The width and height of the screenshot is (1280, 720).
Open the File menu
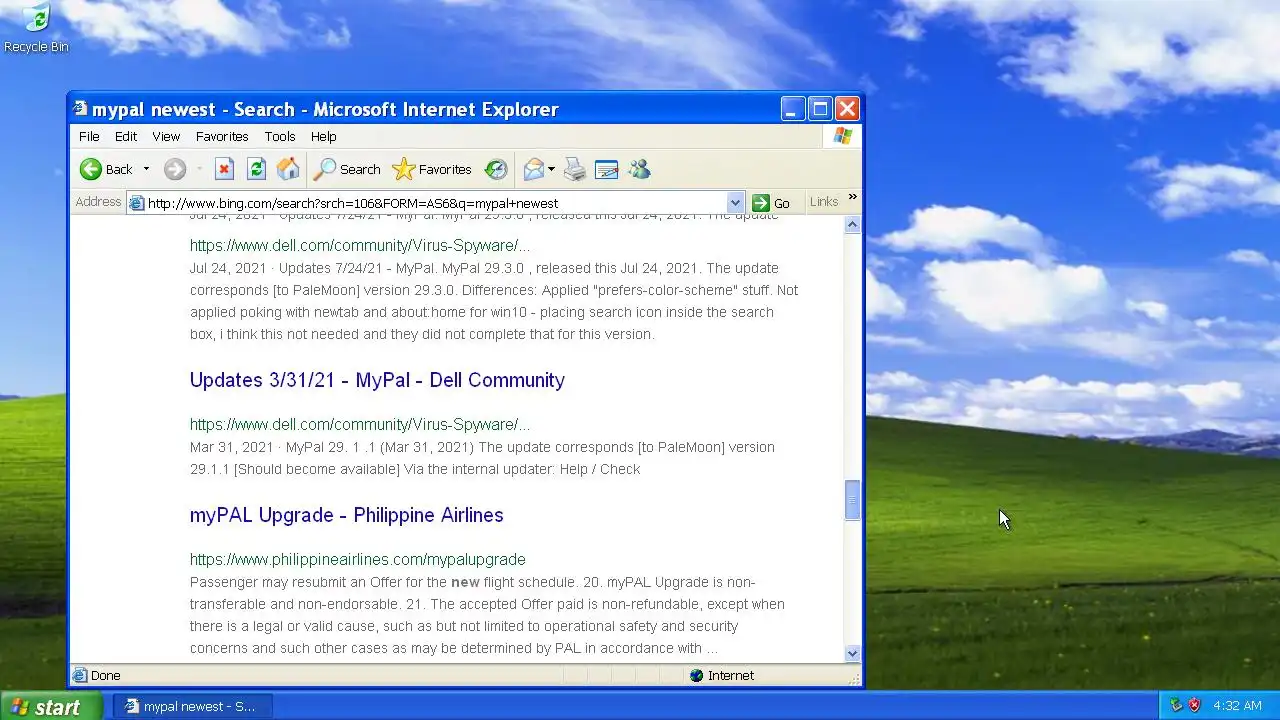[x=89, y=136]
